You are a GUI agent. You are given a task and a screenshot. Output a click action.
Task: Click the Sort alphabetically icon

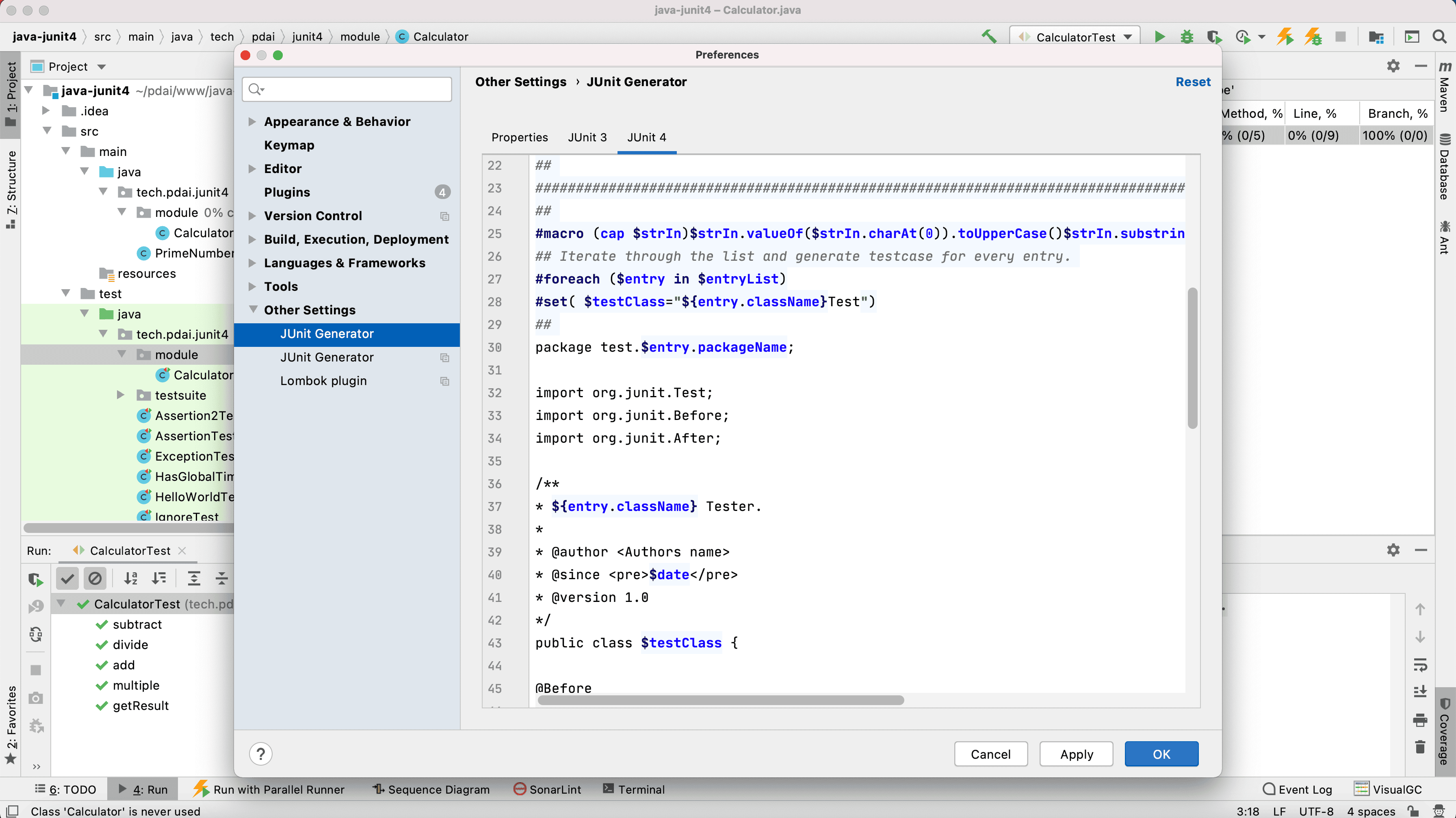point(130,578)
